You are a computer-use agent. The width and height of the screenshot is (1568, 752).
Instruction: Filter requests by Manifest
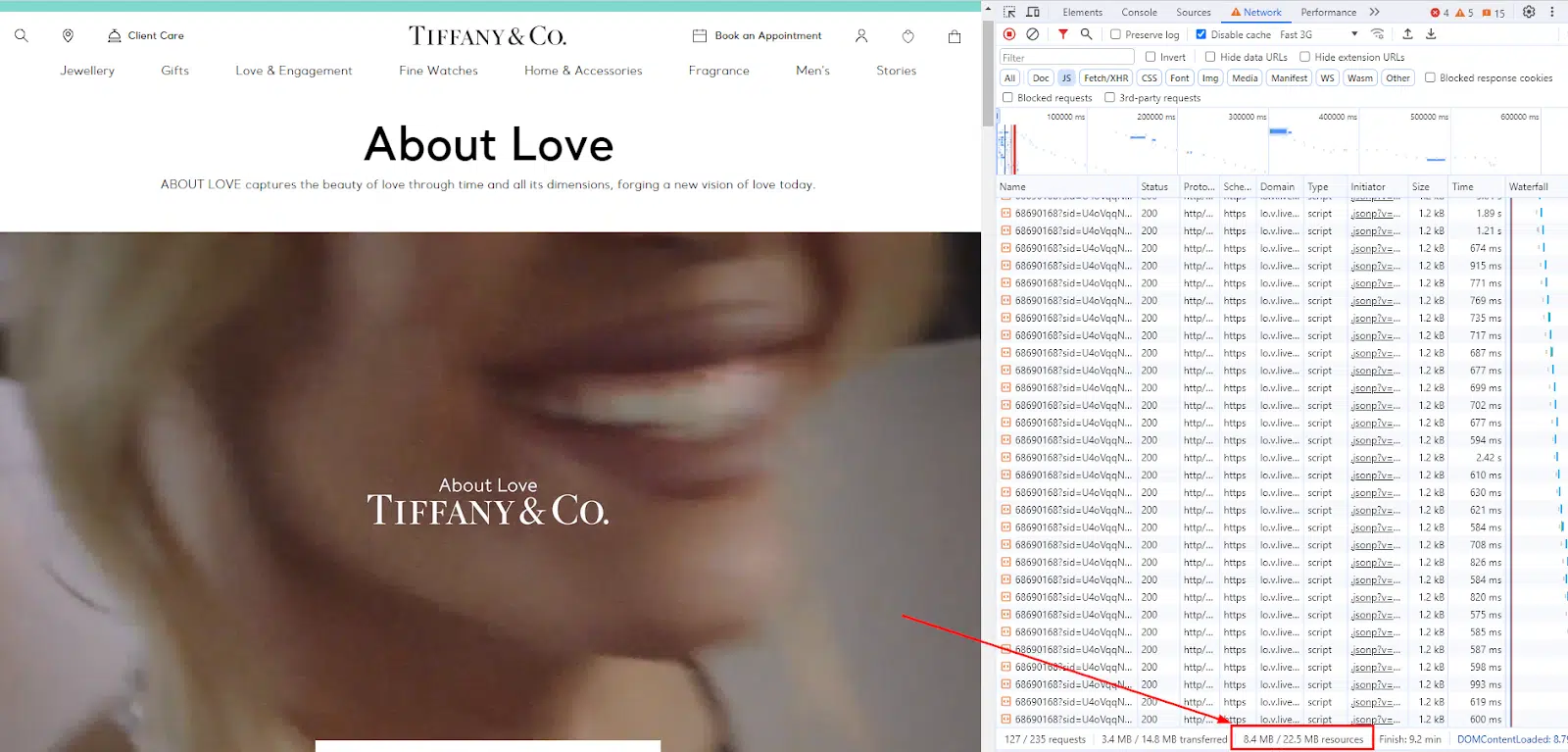tap(1289, 77)
